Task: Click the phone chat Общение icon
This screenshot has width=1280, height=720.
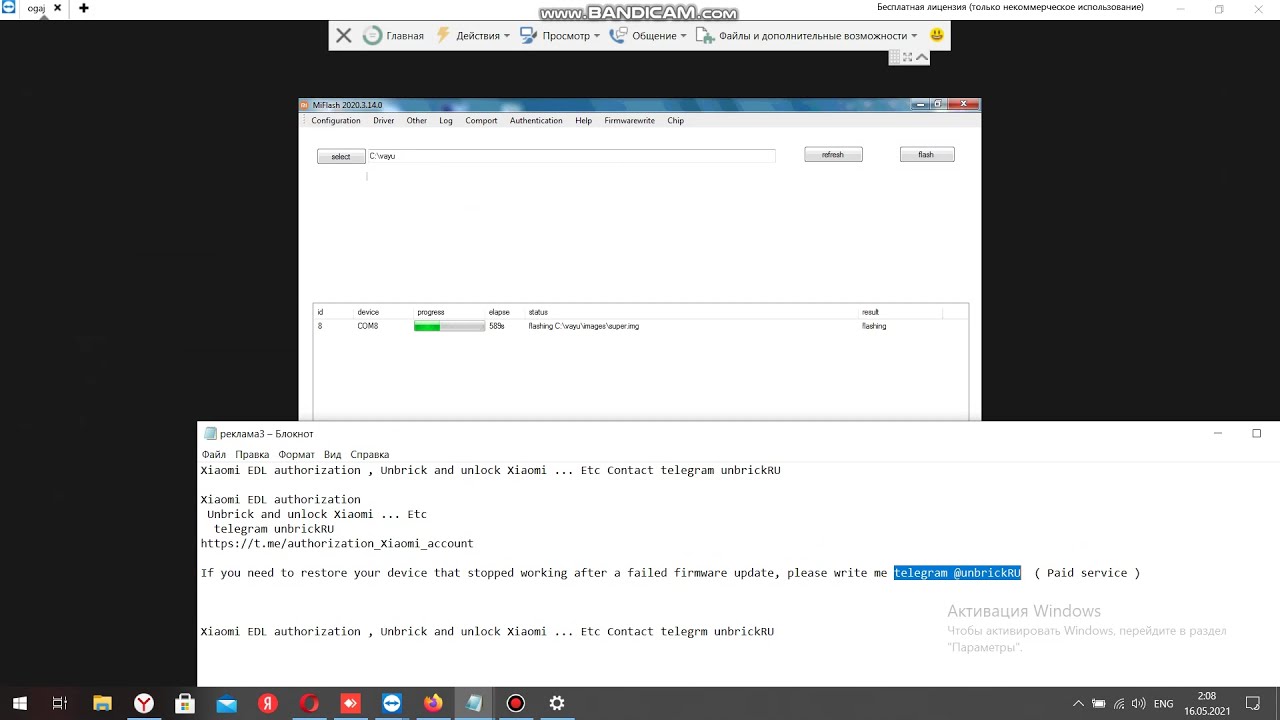Action: (618, 36)
